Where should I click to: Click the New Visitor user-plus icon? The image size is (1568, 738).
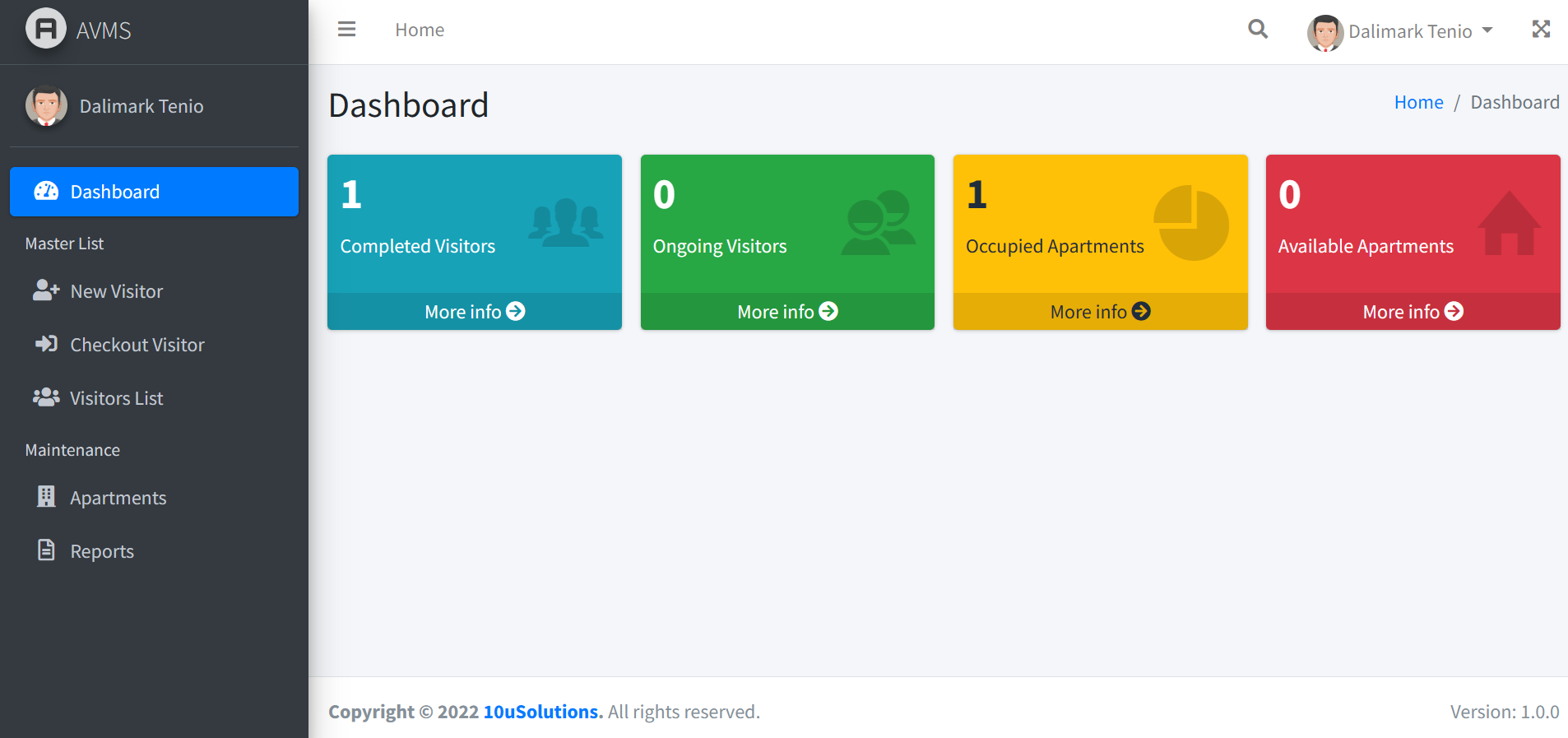[46, 290]
